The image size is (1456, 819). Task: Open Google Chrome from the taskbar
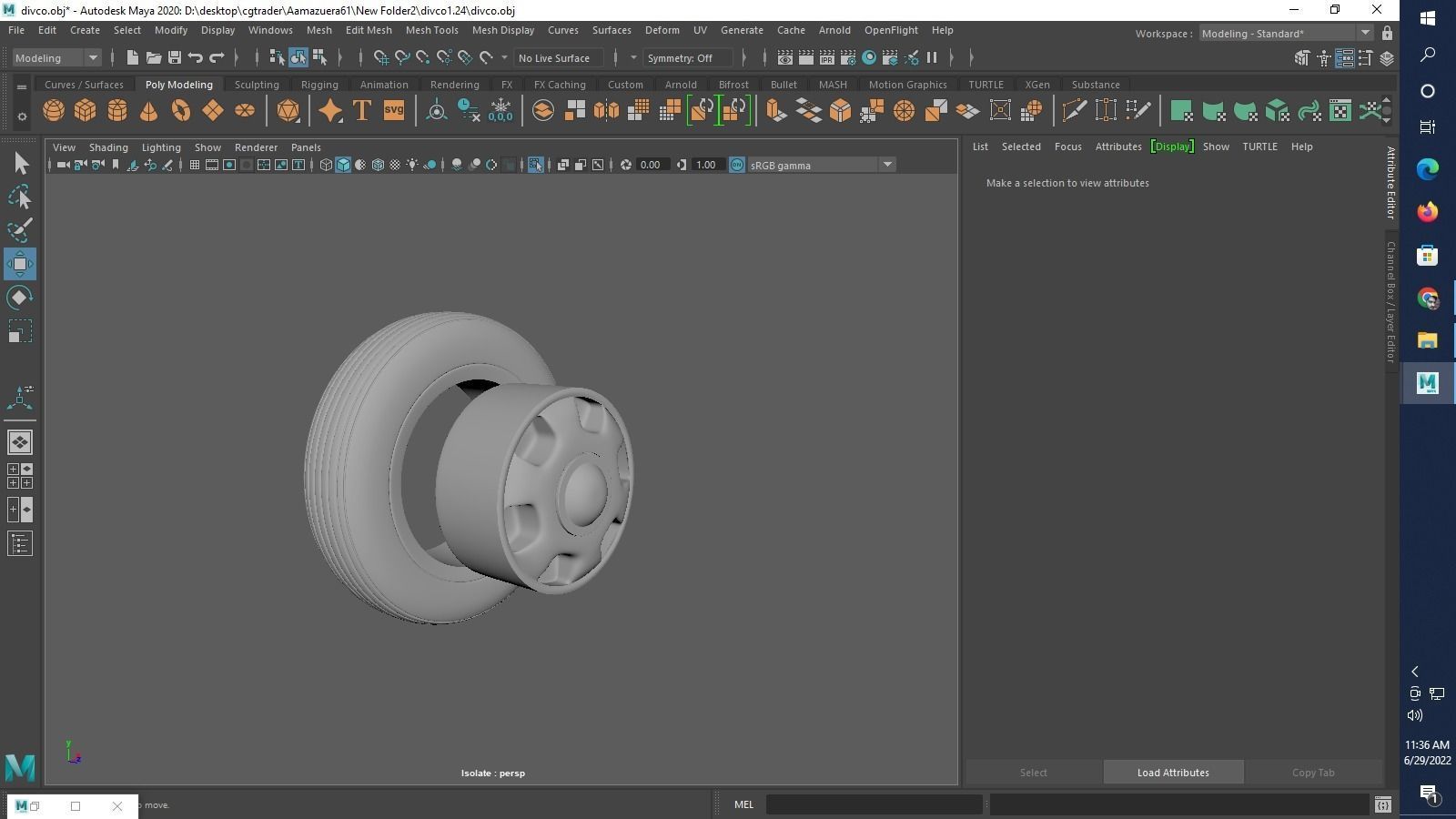point(1427,298)
